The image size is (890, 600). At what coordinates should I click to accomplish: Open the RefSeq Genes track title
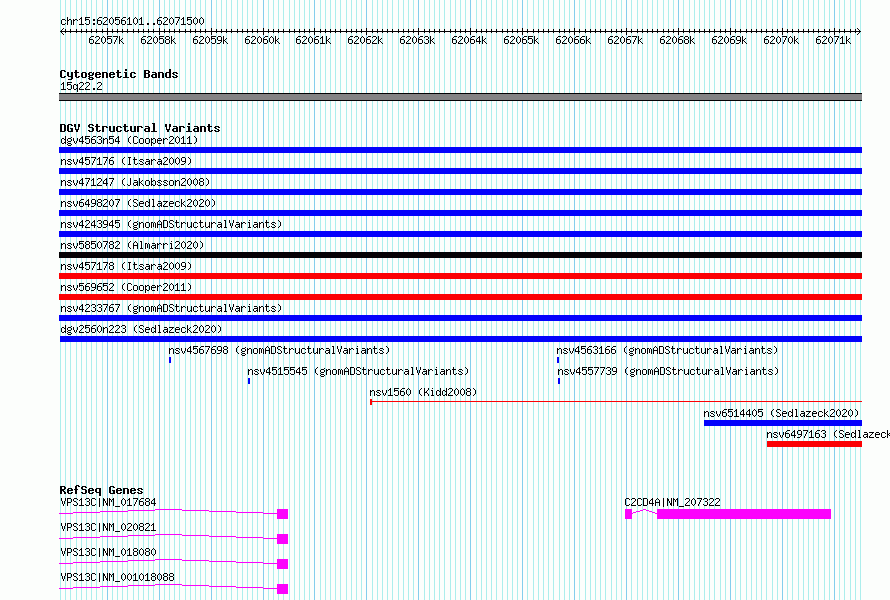(101, 490)
